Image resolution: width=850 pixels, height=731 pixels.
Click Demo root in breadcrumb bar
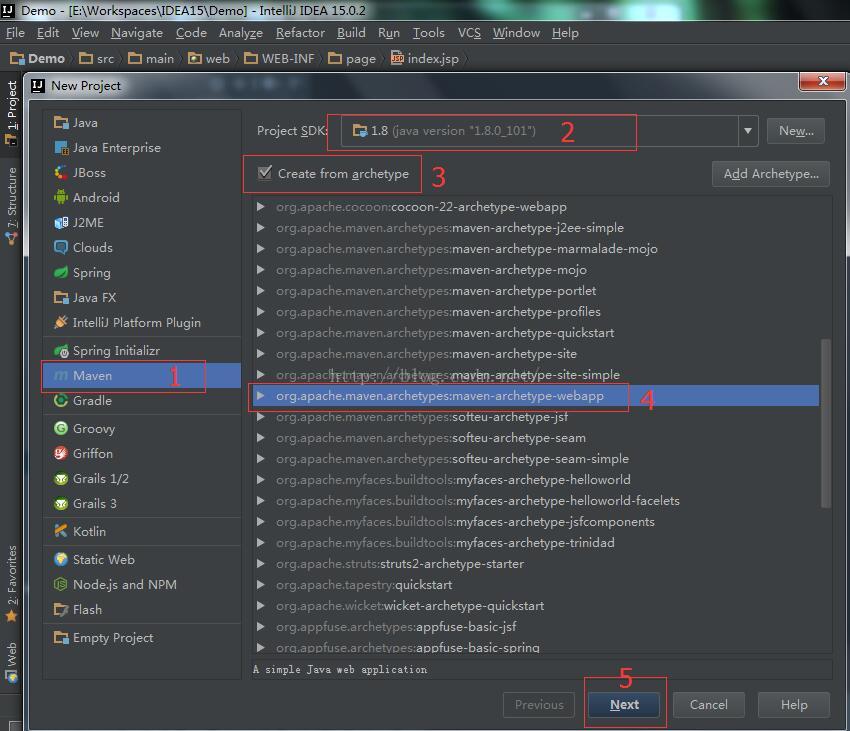coord(37,59)
